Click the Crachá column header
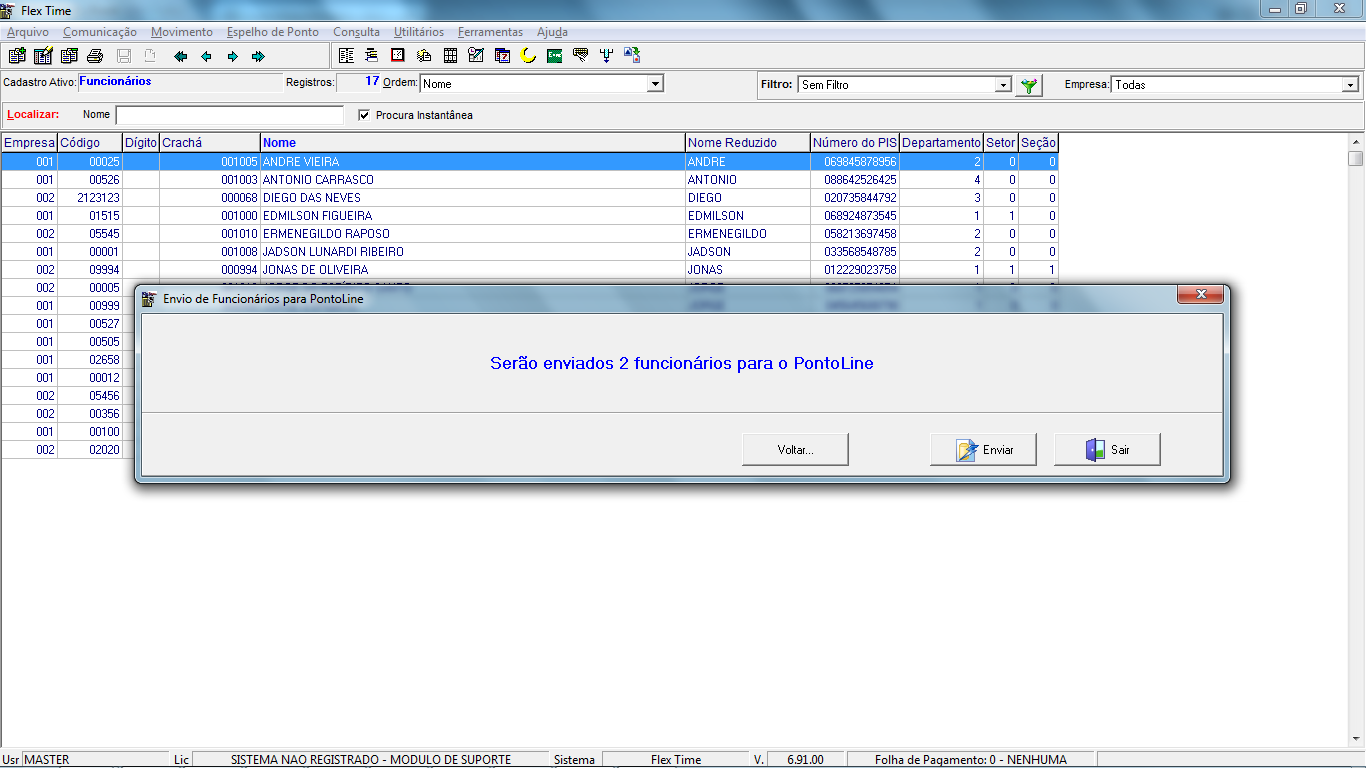The width and height of the screenshot is (1366, 768). 210,143
